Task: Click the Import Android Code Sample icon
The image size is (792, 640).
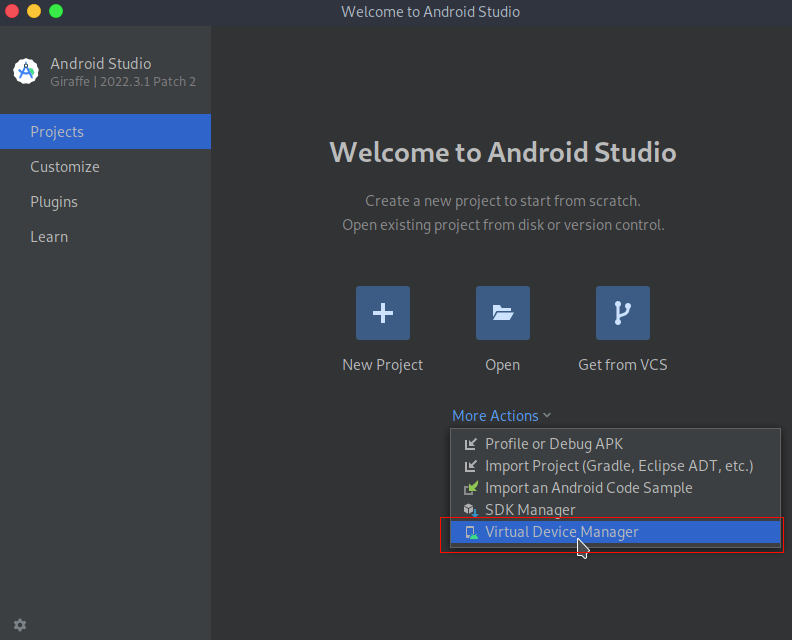Action: 470,488
